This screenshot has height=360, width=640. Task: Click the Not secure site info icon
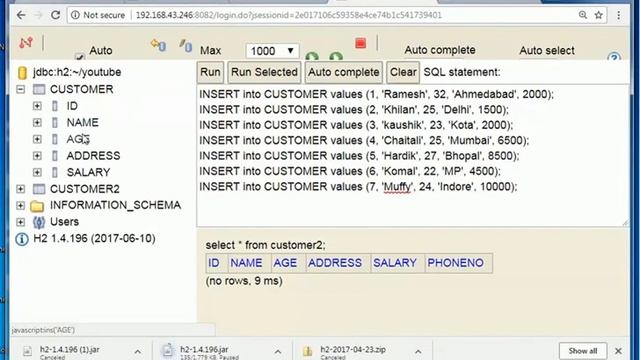75,15
